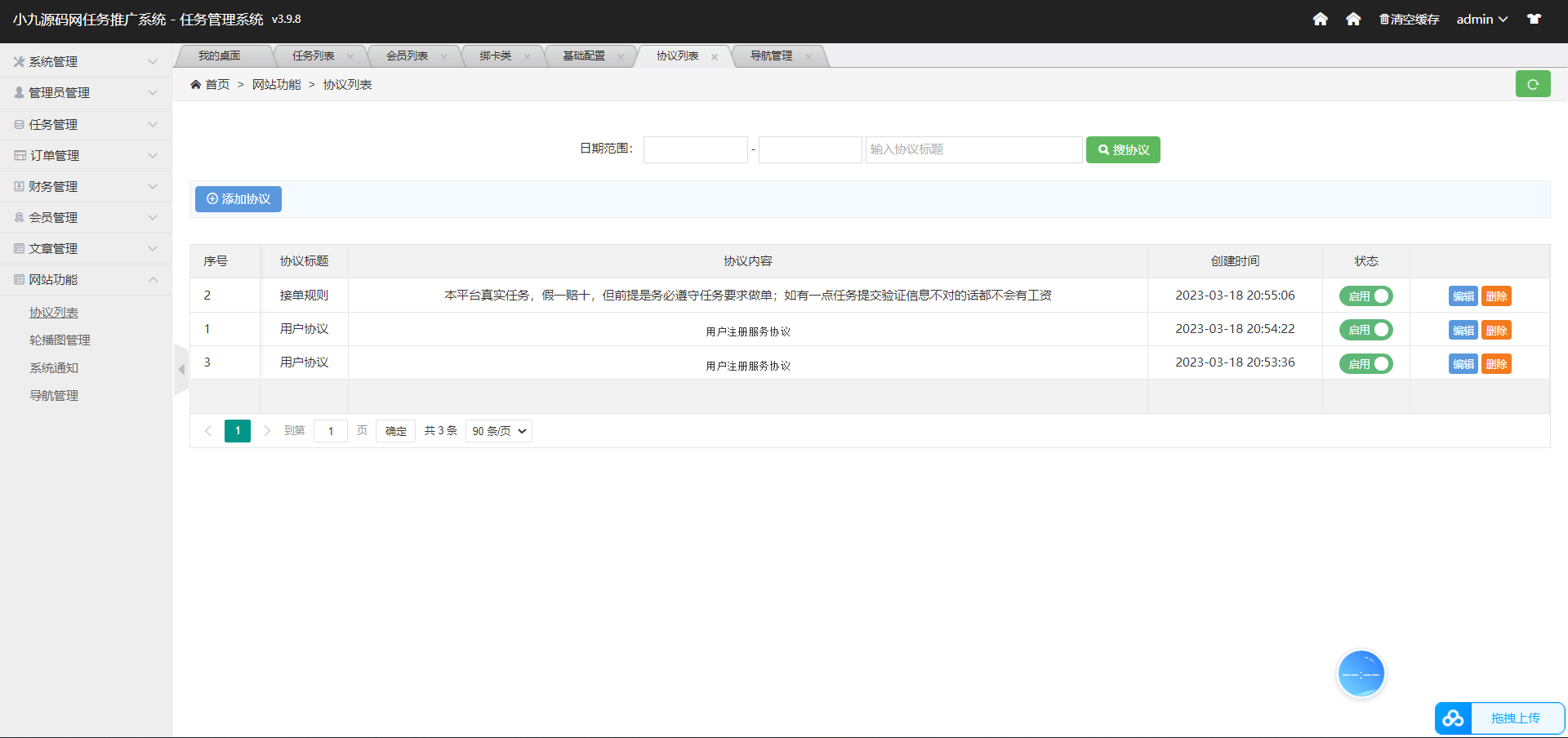1568x738 pixels.
Task: Click home icon in breadcrumb
Action: [196, 85]
